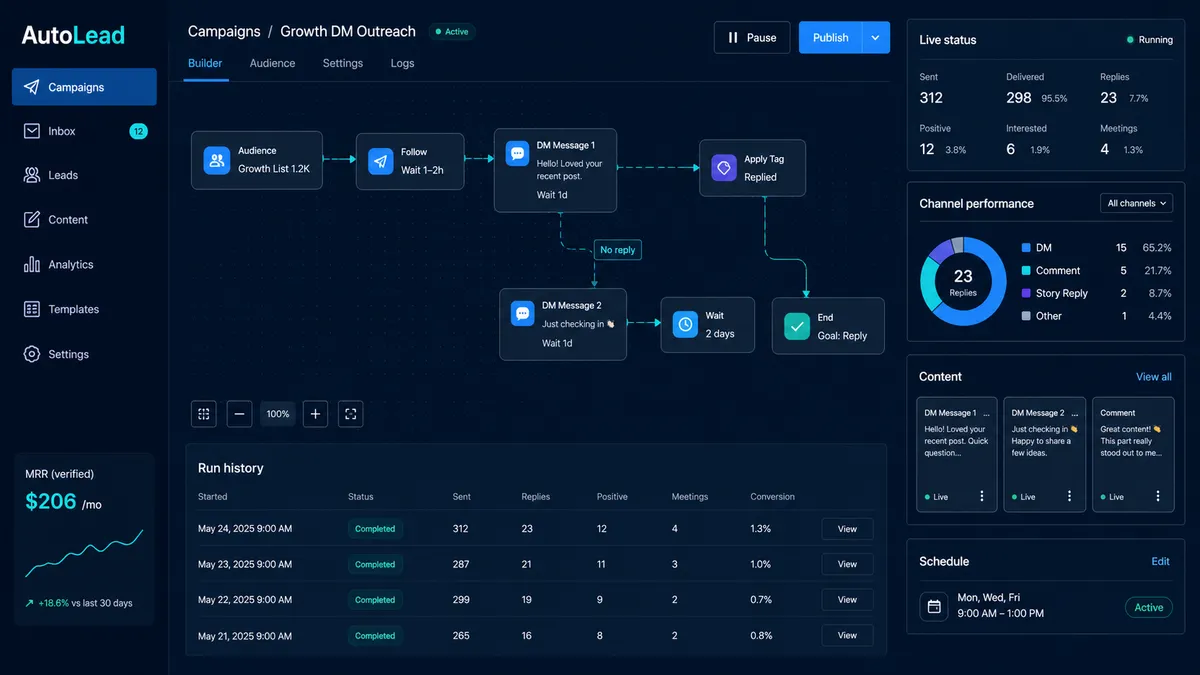Click the Leads people icon
This screenshot has width=1200, height=675.
click(31, 175)
